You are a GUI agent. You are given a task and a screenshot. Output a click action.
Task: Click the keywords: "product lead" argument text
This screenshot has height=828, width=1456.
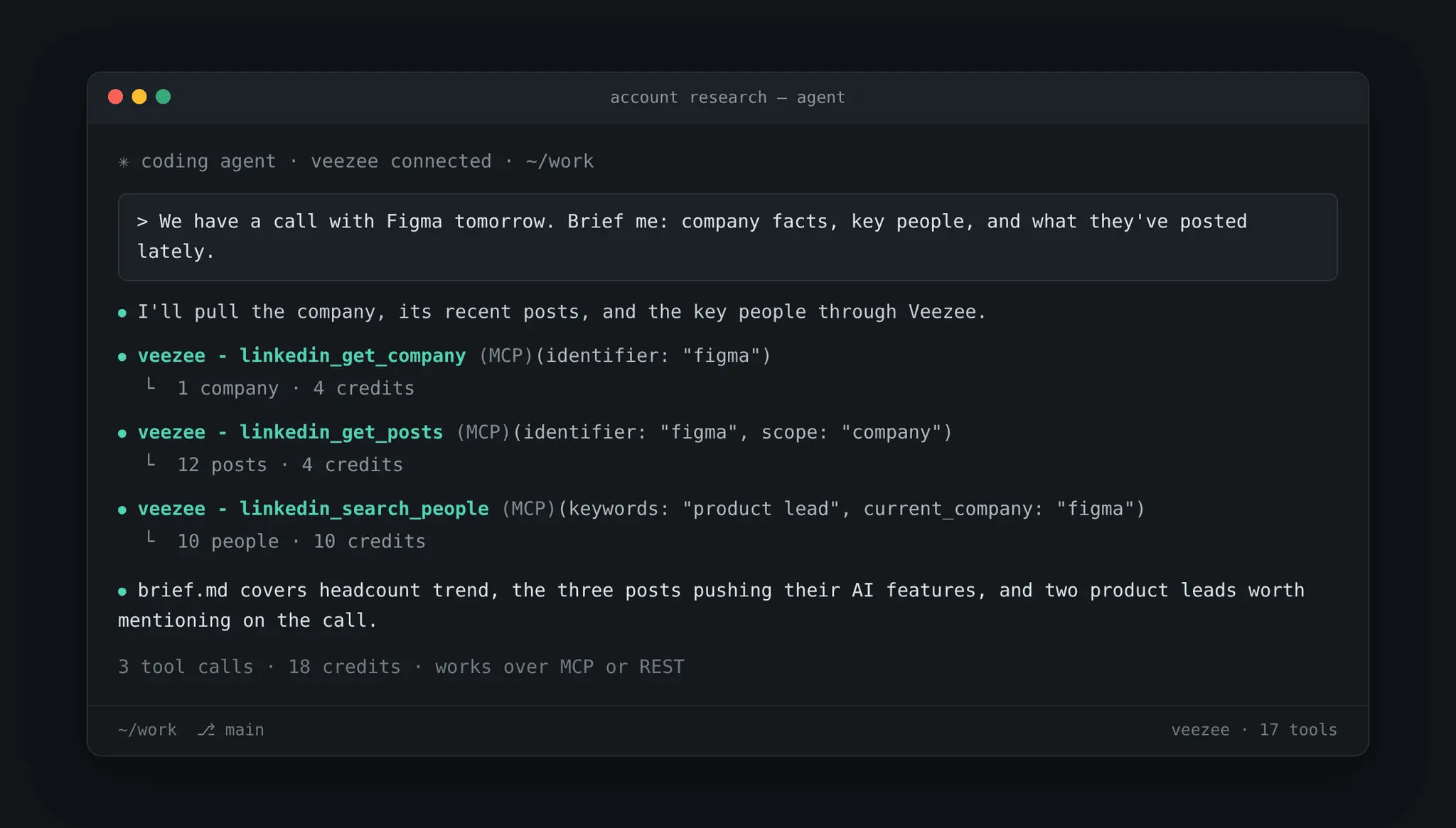click(x=703, y=509)
